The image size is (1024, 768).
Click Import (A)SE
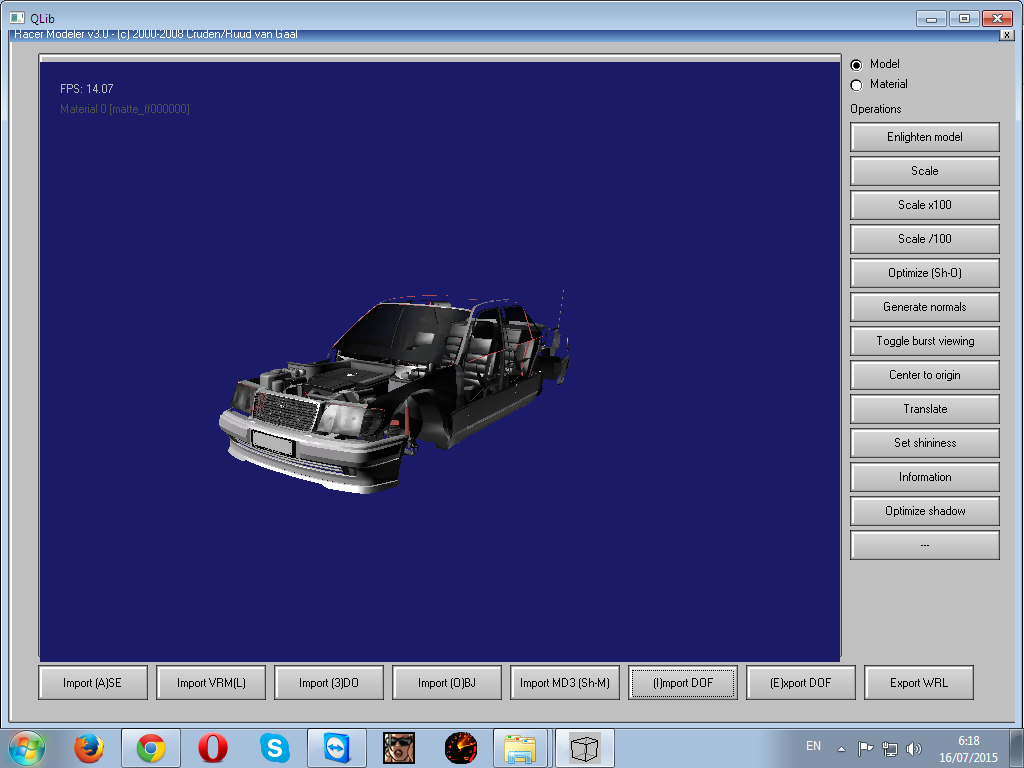click(x=93, y=682)
